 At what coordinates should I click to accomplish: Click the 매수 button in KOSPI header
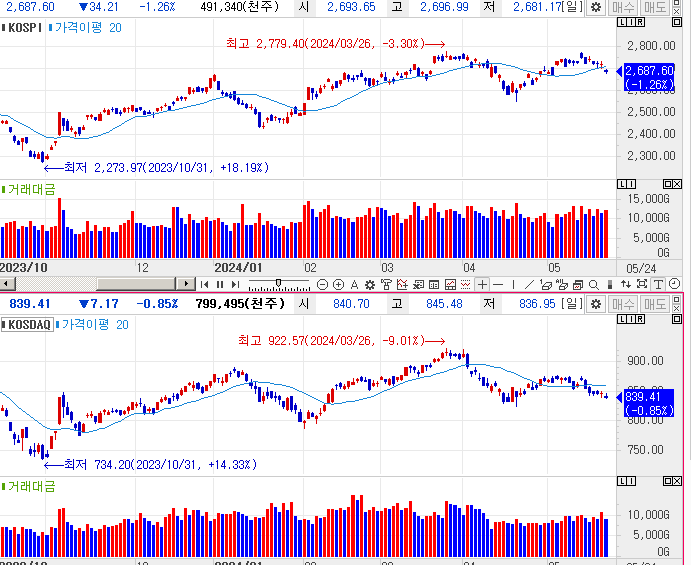622,7
